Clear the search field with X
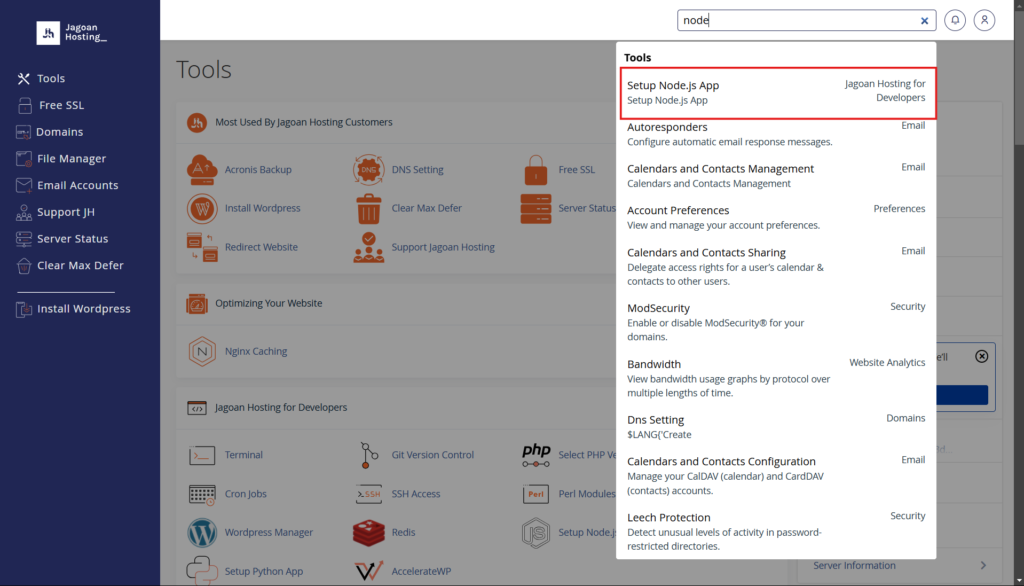1024x586 pixels. 924,20
